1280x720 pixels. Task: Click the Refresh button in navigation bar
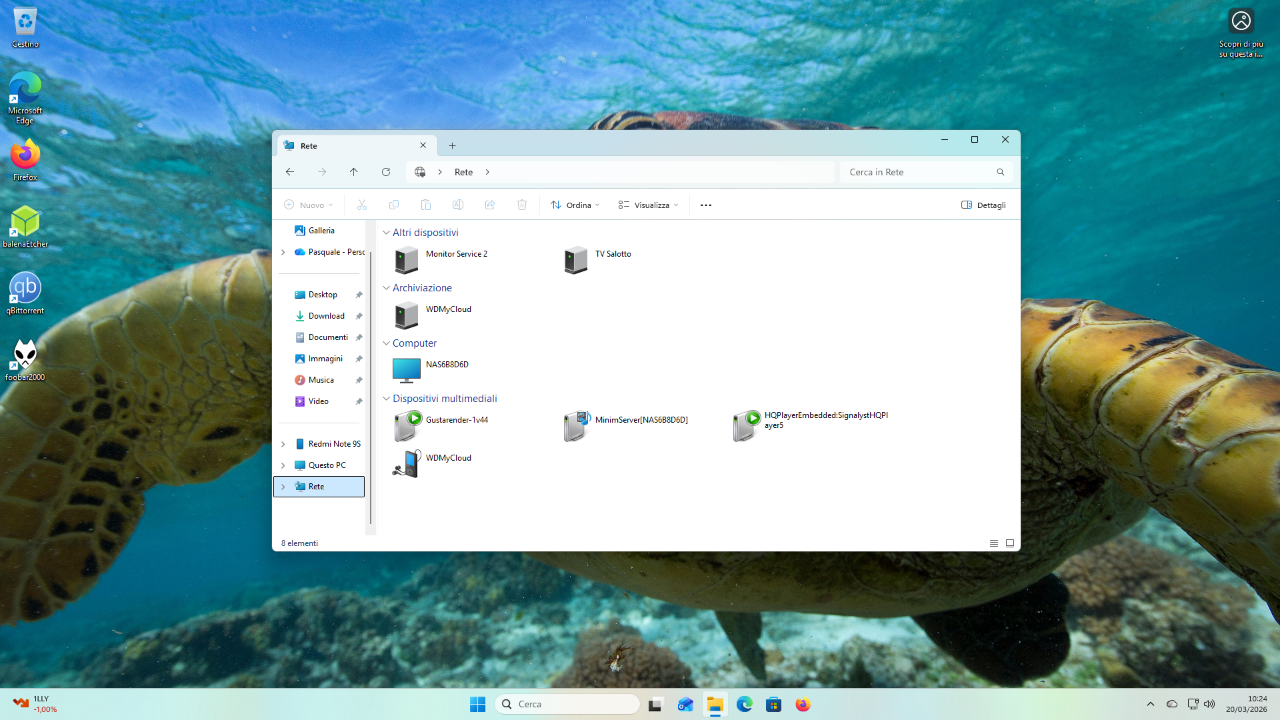tap(386, 172)
